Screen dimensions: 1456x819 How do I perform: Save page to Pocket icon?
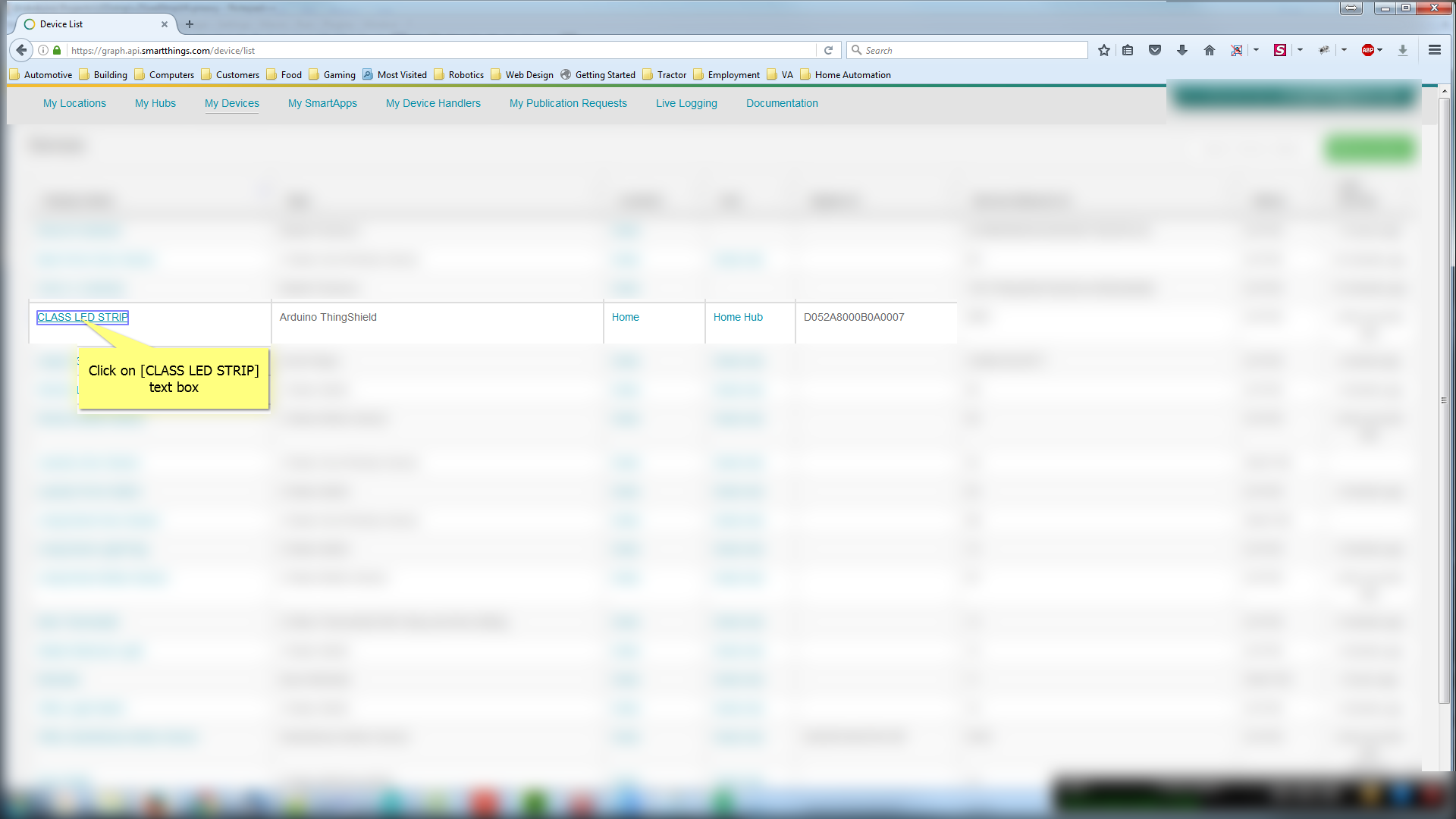[1155, 50]
